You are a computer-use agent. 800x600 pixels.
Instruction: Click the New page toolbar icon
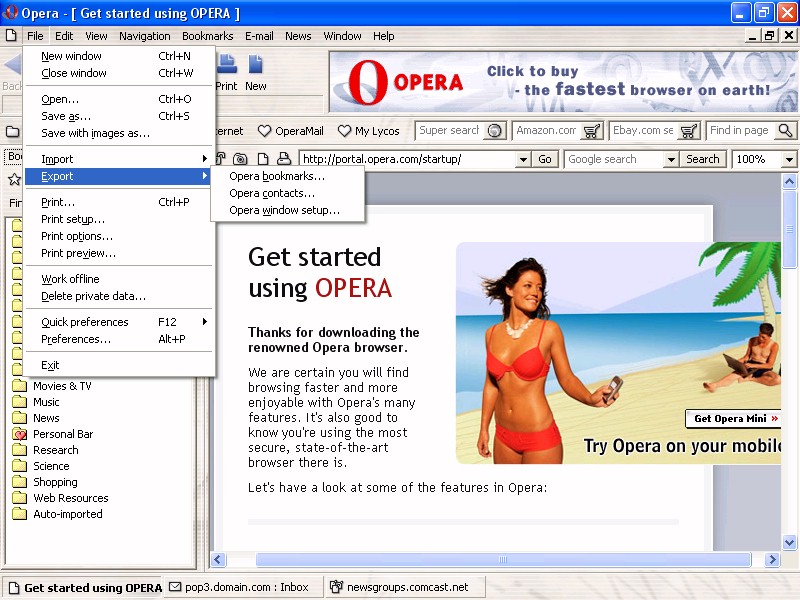tap(255, 65)
